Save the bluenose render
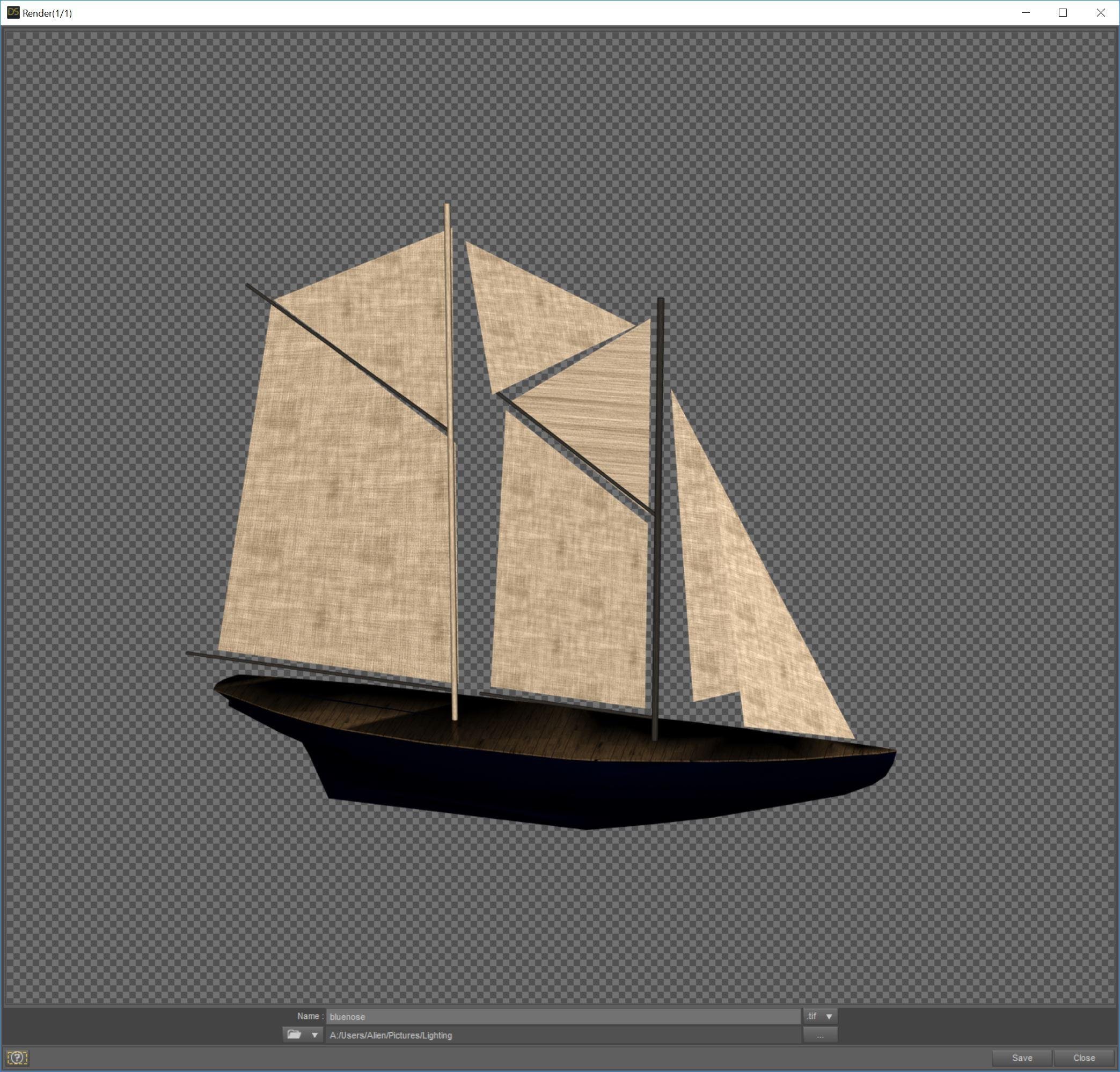 (x=1022, y=1058)
